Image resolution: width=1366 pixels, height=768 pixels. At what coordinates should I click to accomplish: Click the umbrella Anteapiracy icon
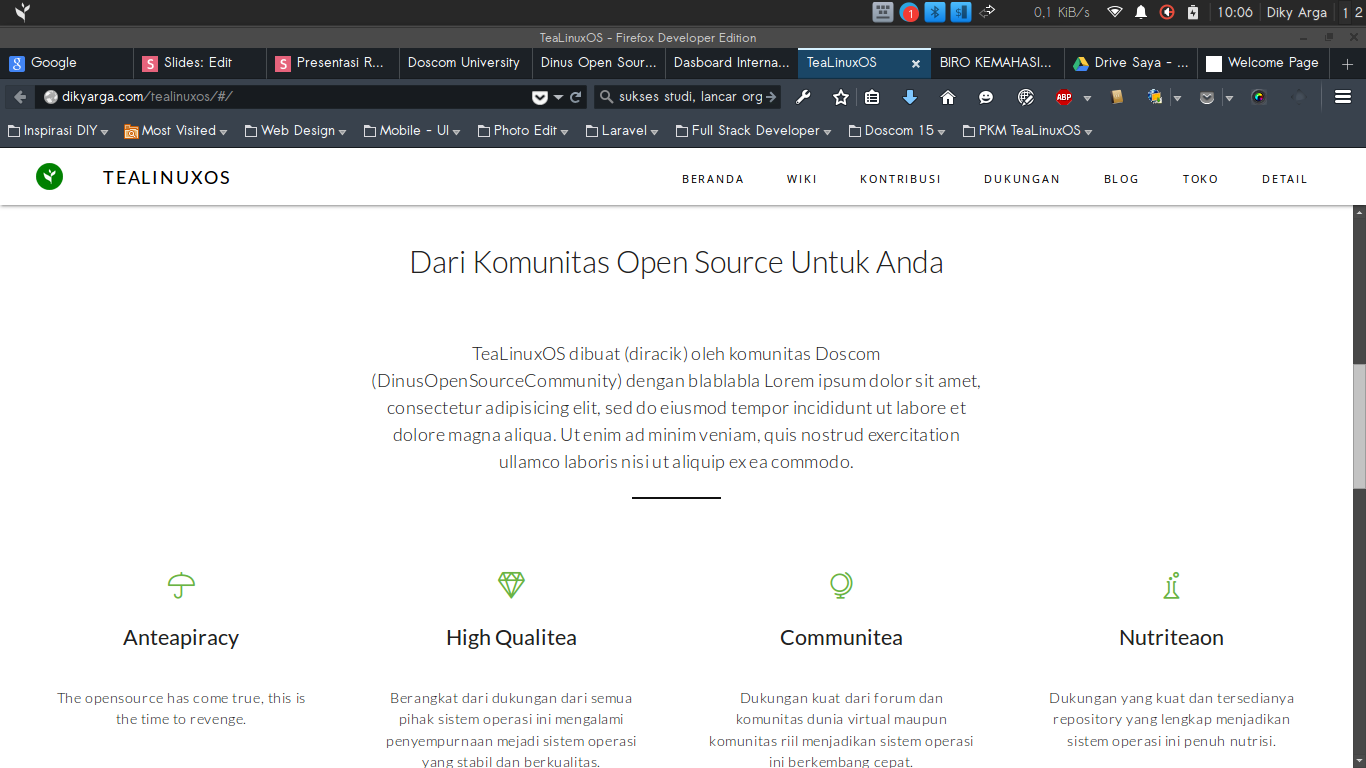tap(181, 585)
